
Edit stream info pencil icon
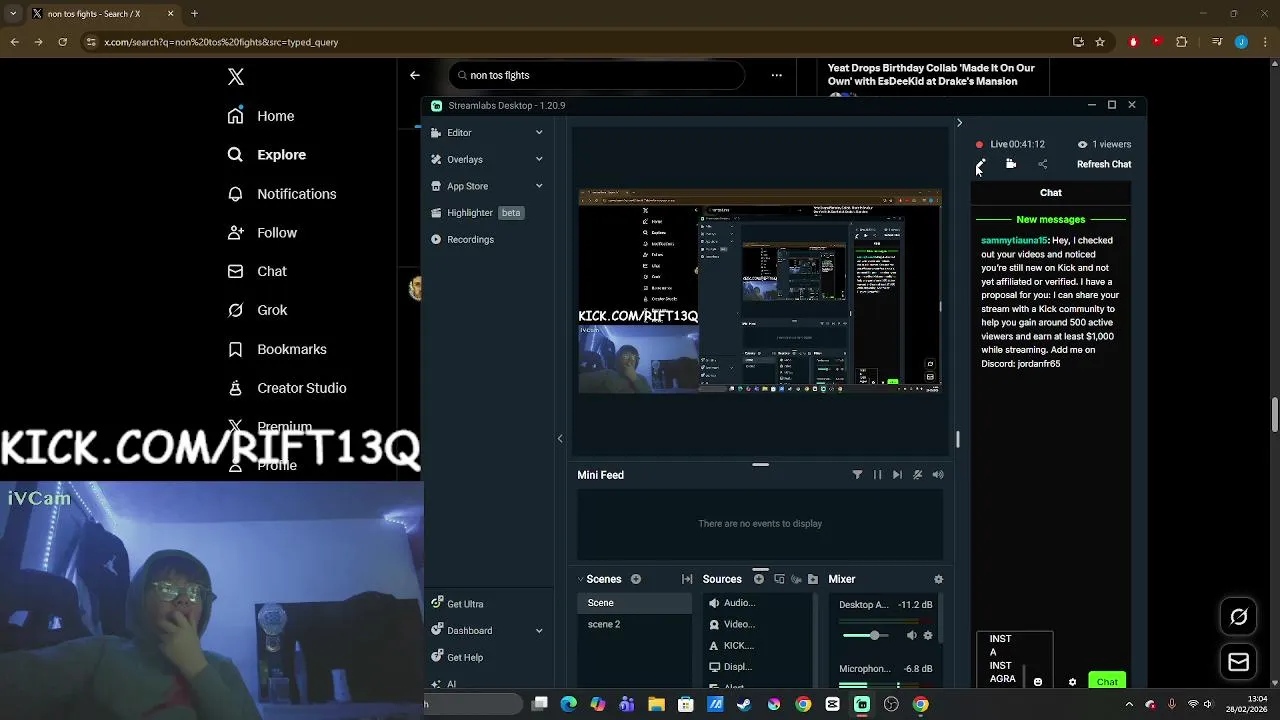tap(980, 164)
